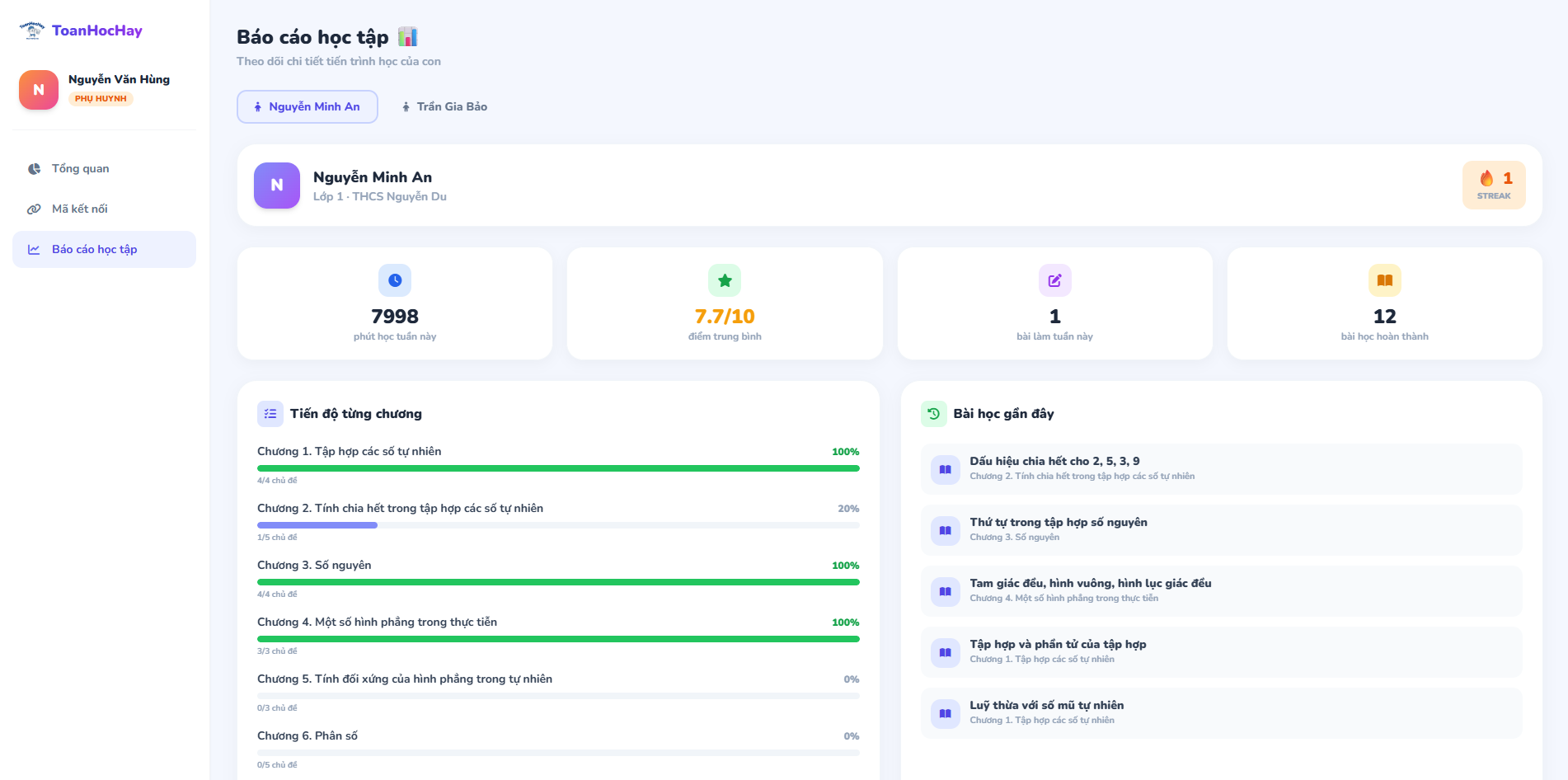Click the flame streak icon
This screenshot has width=1568, height=780.
(1486, 178)
